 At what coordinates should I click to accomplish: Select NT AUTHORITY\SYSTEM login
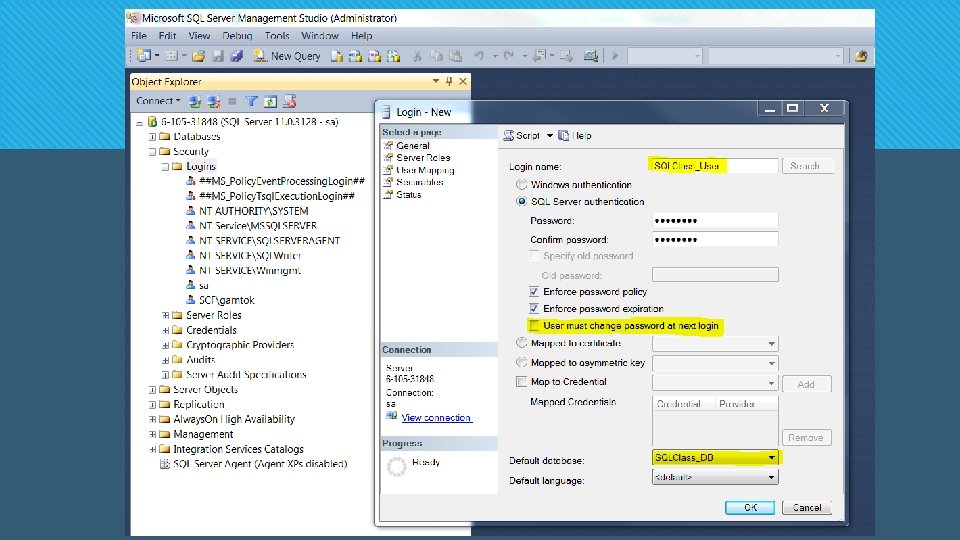(253, 211)
